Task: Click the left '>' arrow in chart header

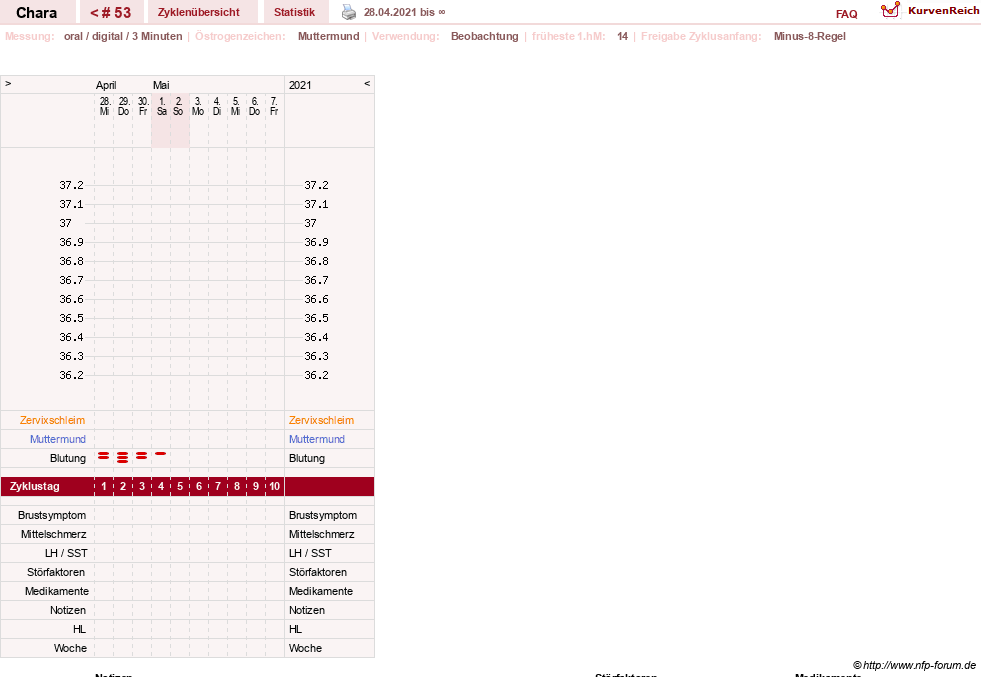Action: [x=8, y=83]
